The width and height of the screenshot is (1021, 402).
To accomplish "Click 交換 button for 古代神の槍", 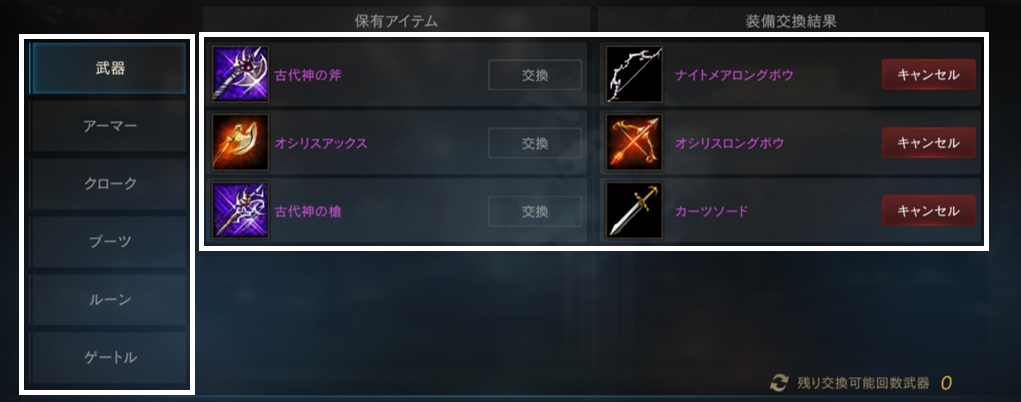I will tap(535, 211).
